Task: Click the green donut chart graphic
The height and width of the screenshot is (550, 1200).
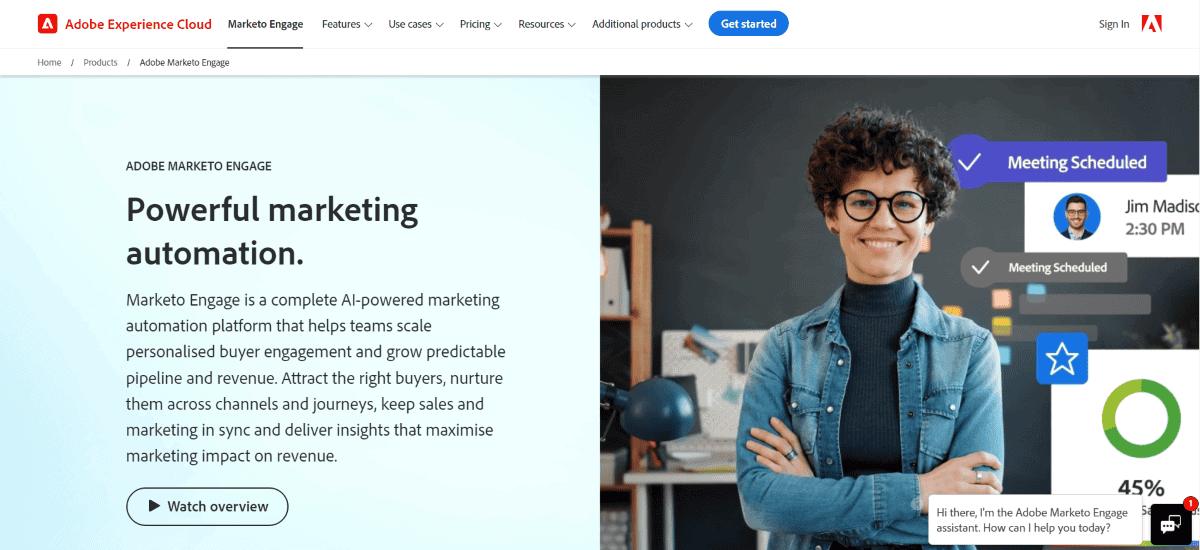Action: [x=1140, y=419]
